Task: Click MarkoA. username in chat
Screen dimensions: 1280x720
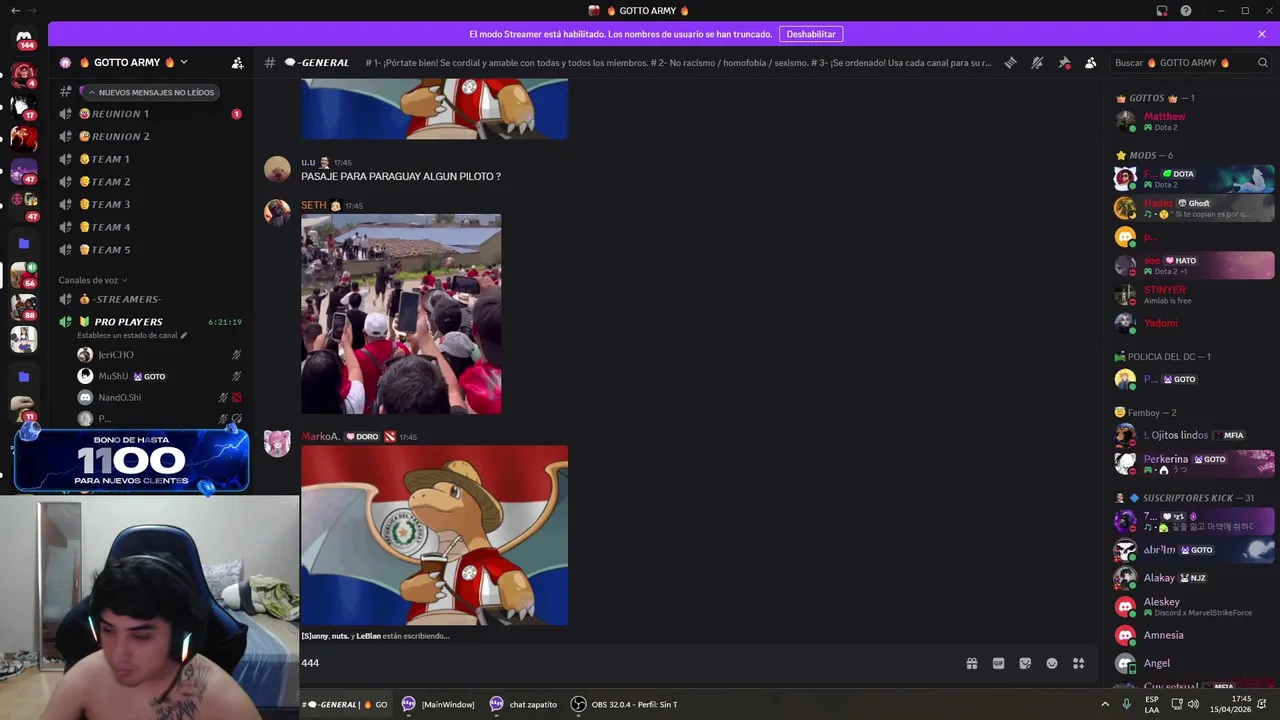Action: [321, 436]
